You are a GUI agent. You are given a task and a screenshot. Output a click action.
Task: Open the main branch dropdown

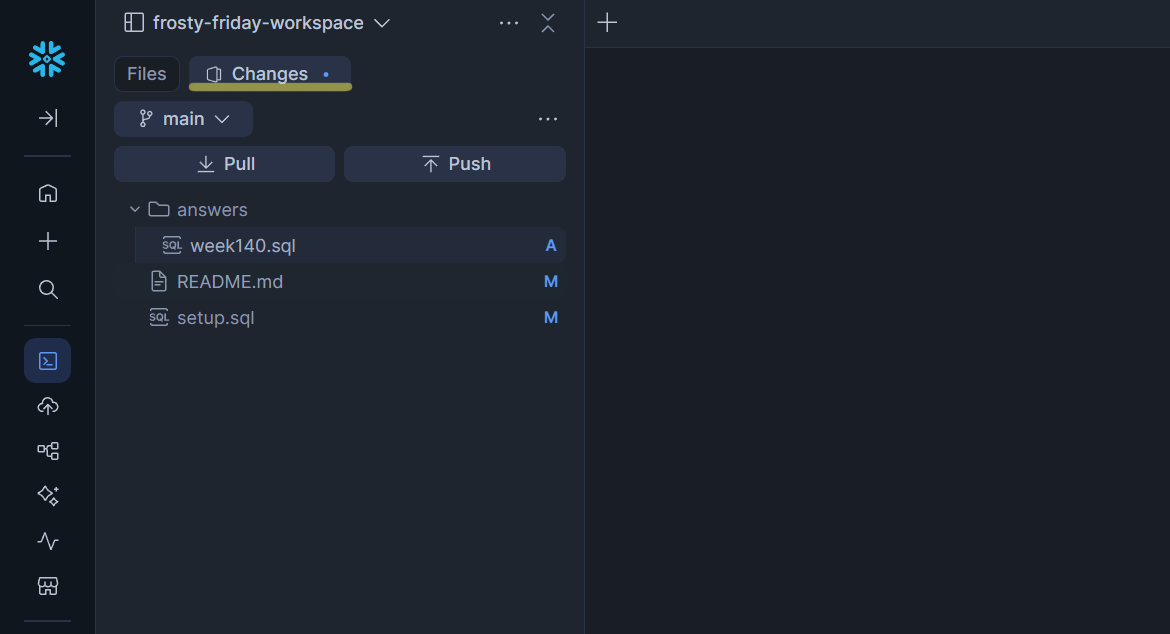(x=183, y=118)
